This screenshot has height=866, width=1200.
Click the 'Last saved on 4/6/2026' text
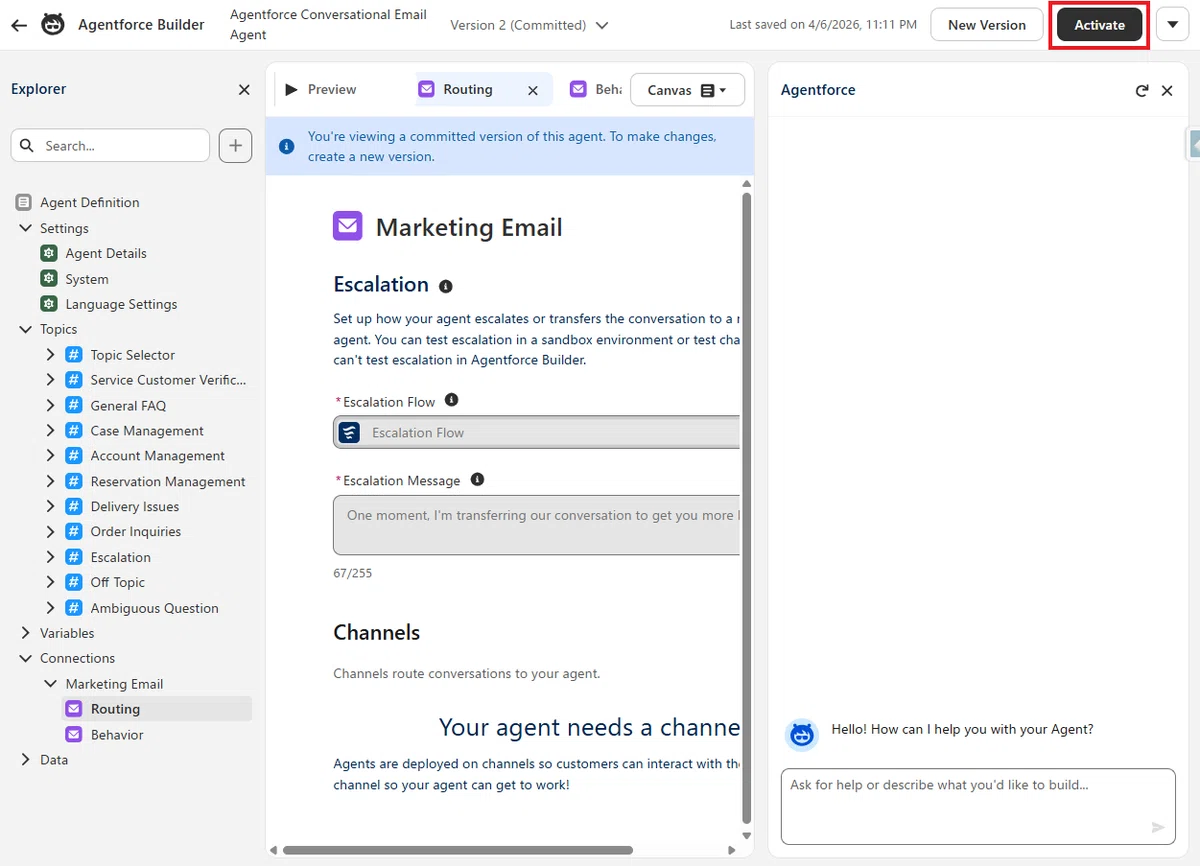(x=823, y=25)
